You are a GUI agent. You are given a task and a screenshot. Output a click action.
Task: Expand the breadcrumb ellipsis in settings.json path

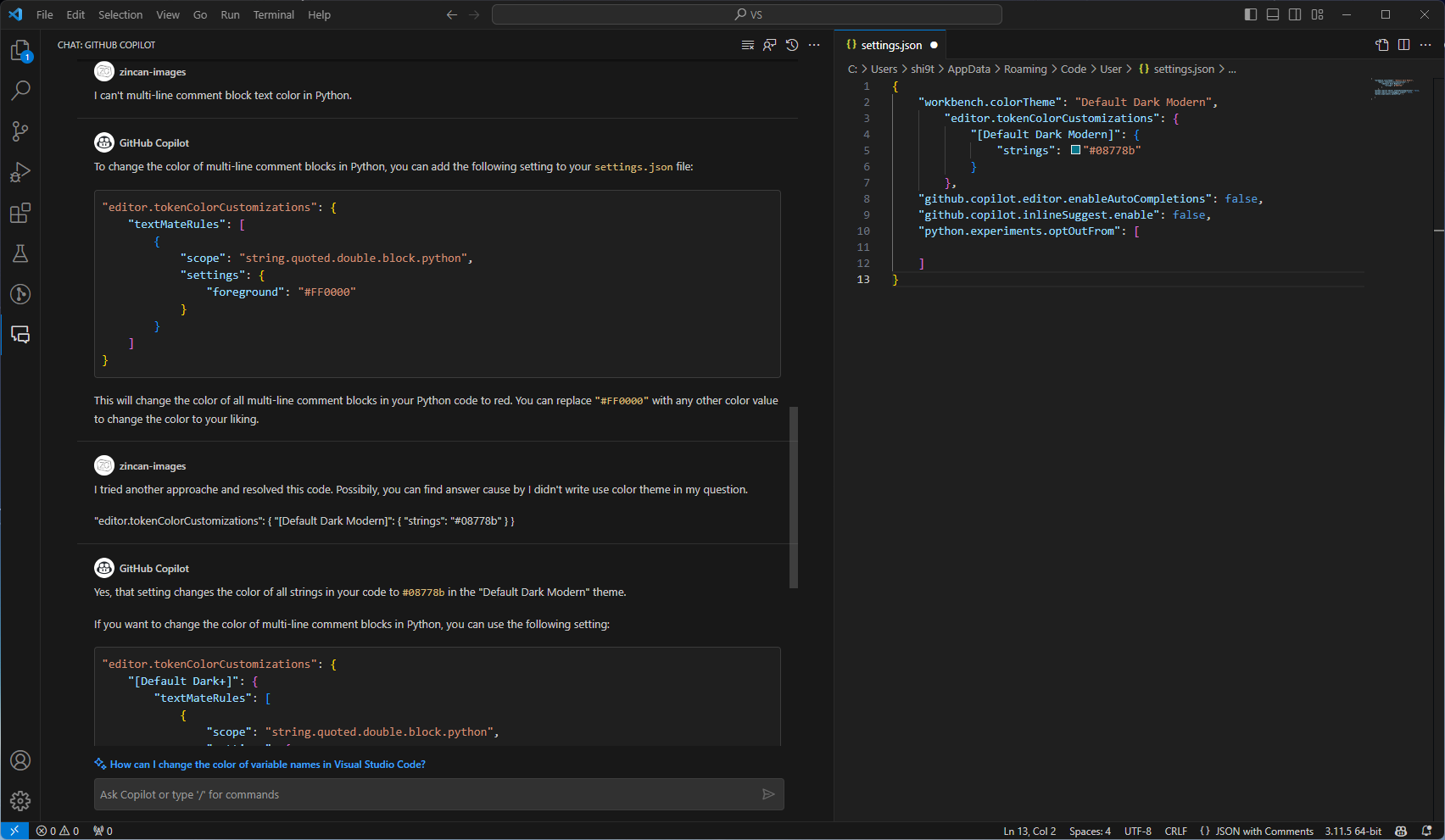click(1232, 69)
